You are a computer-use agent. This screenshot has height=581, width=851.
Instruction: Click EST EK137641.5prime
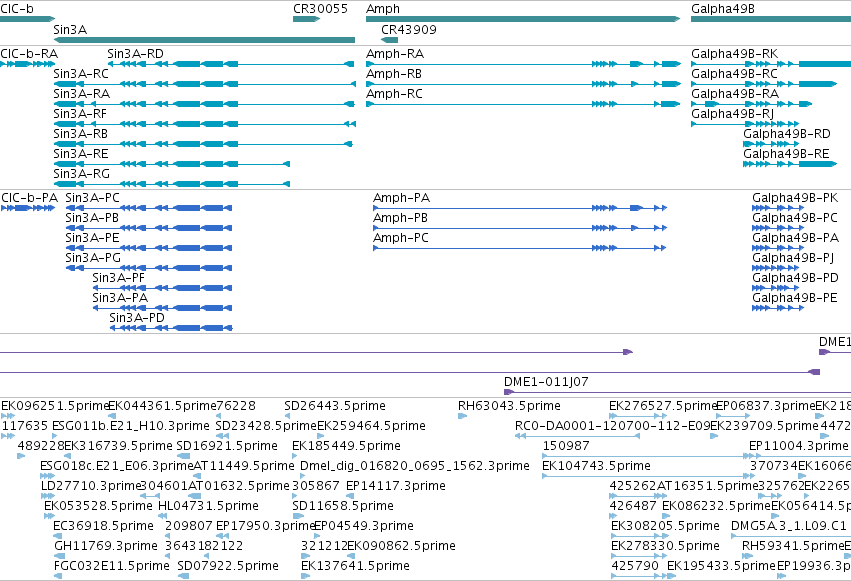click(306, 576)
